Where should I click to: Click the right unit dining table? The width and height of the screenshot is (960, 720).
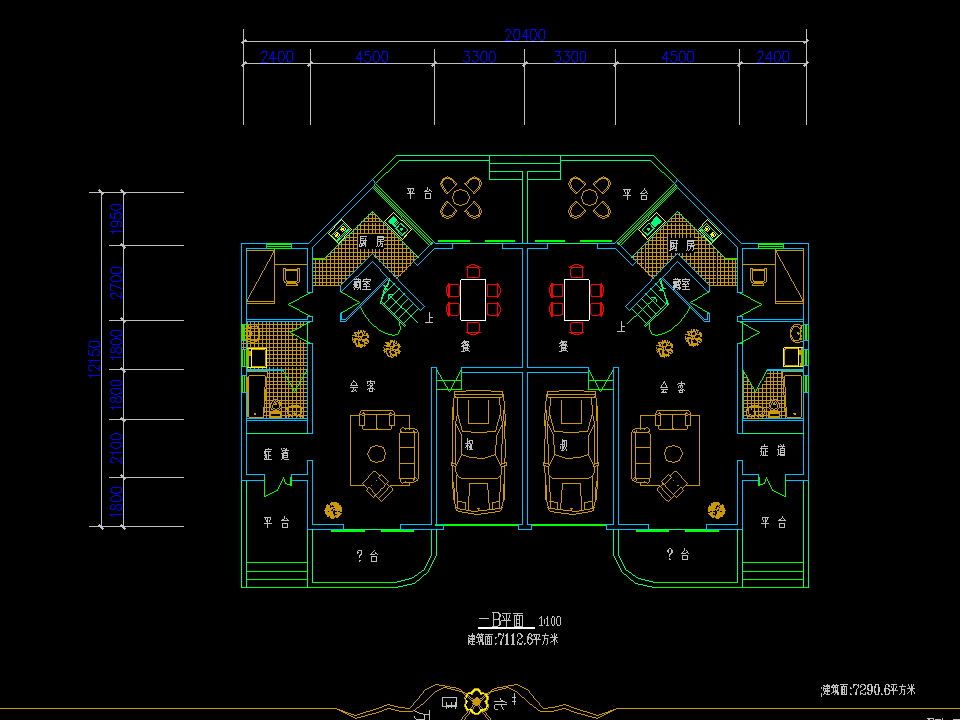point(577,299)
